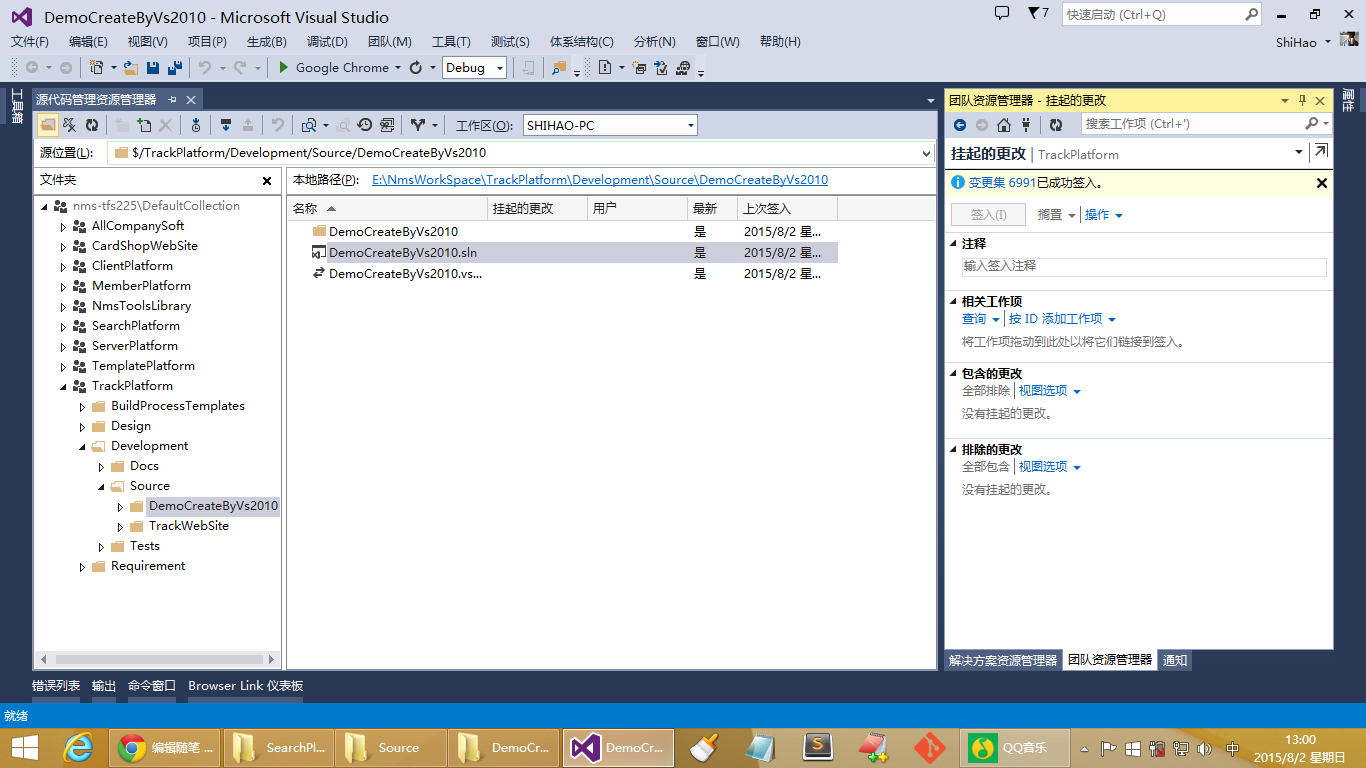1366x768 pixels.
Task: Open the Browser Link 仪表板 tab
Action: (245, 686)
